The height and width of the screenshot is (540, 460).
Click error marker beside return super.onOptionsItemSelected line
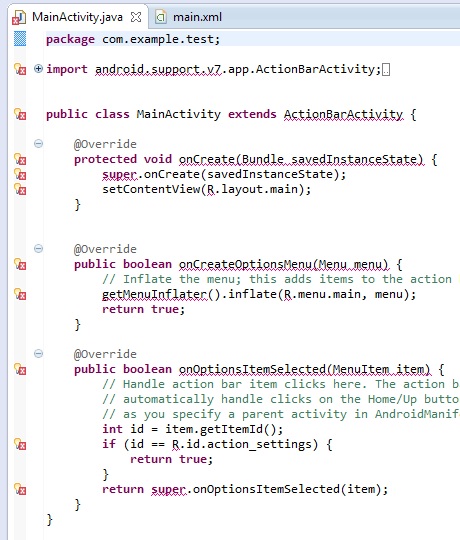pos(20,489)
